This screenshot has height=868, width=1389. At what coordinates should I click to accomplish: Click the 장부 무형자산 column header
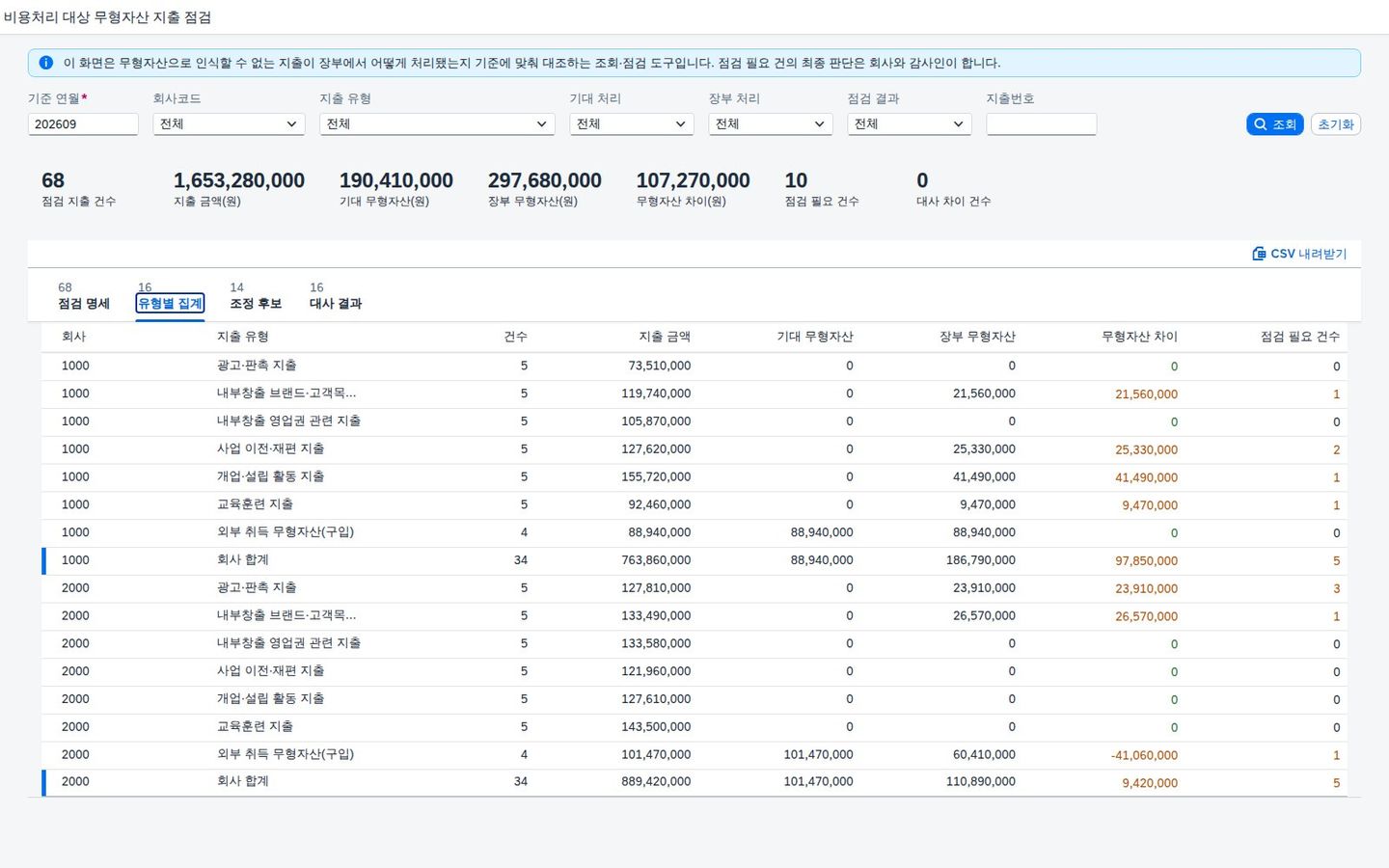pyautogui.click(x=977, y=337)
